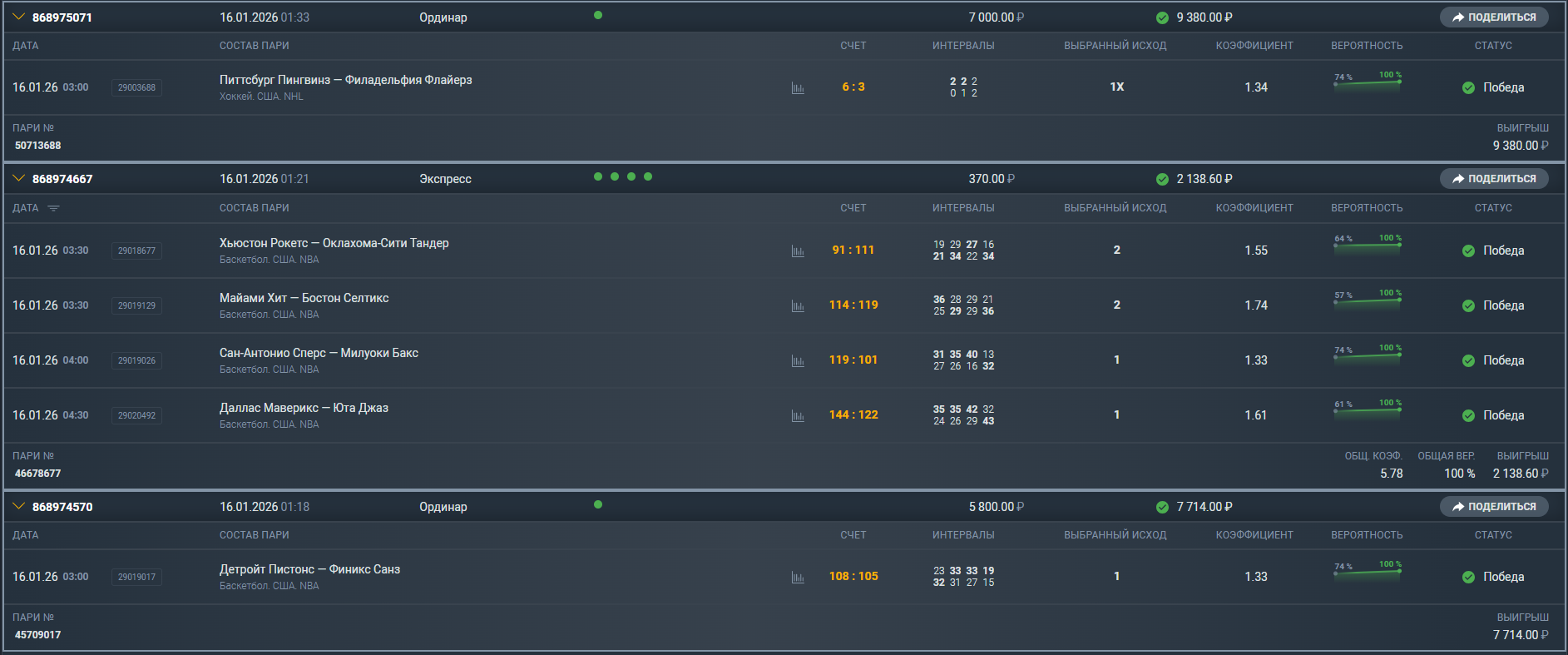Open Майами Хит — Бостон Селтикс match
The height and width of the screenshot is (655, 1568).
pyautogui.click(x=304, y=298)
